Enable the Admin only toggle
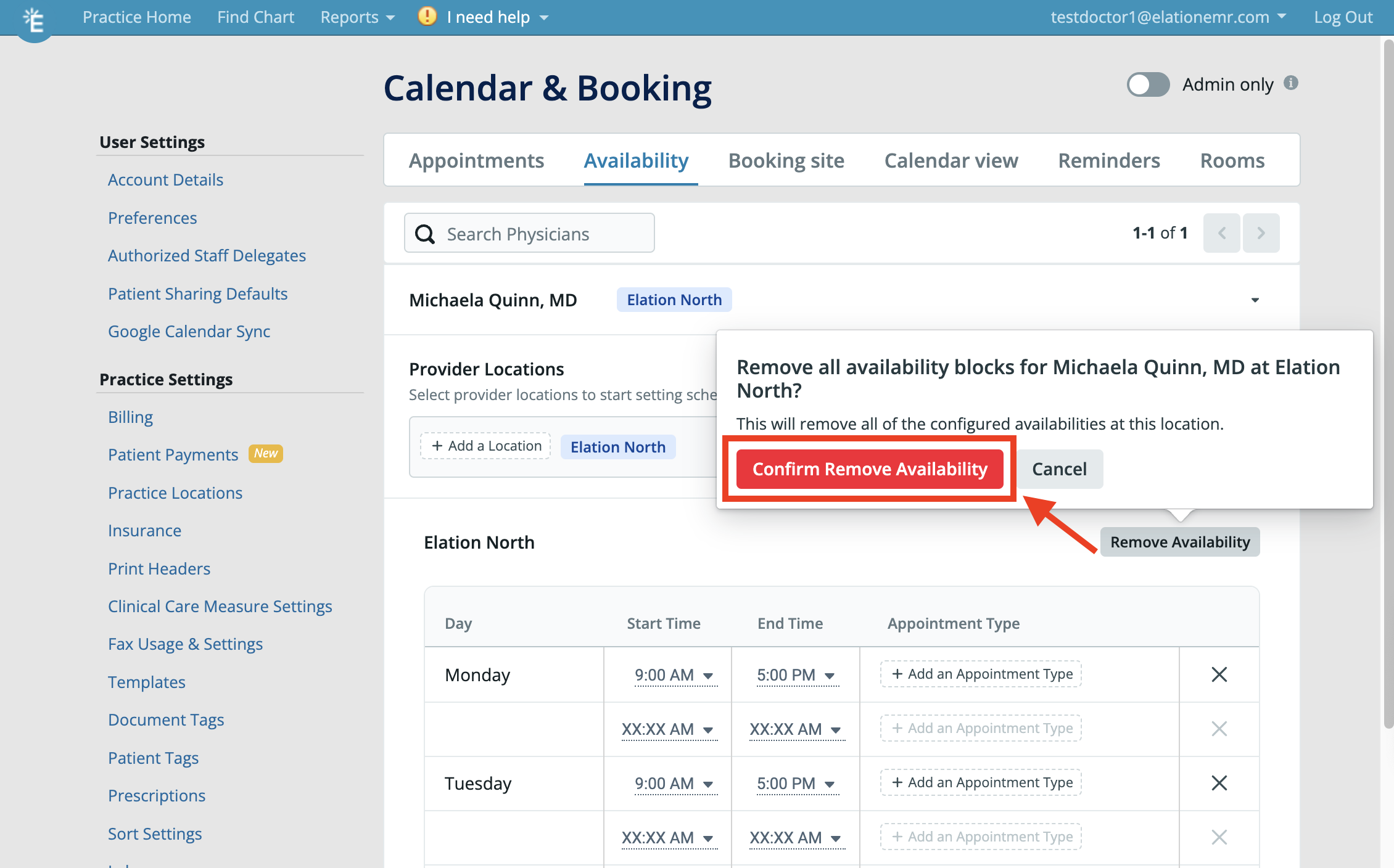 coord(1147,84)
